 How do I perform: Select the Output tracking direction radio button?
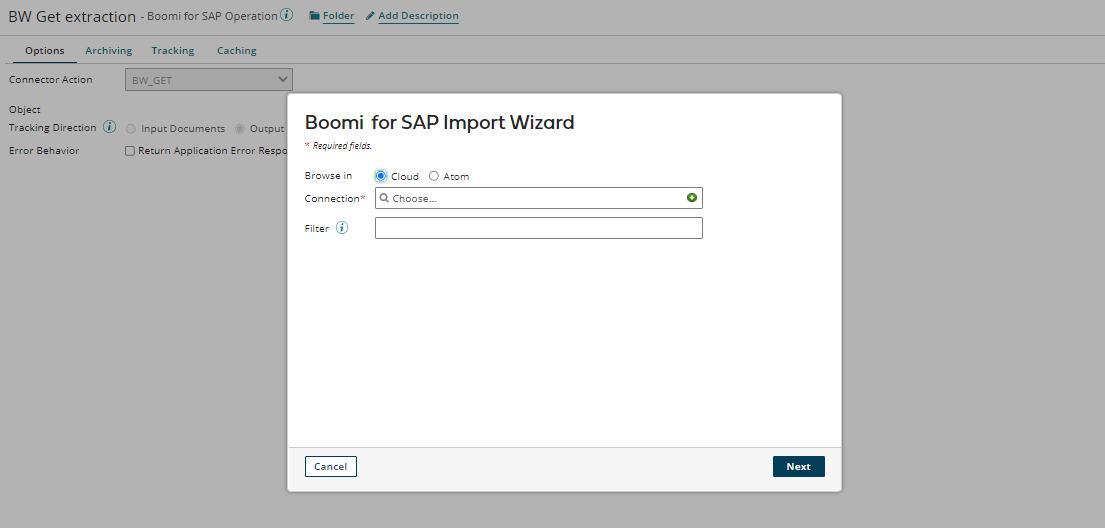[239, 129]
